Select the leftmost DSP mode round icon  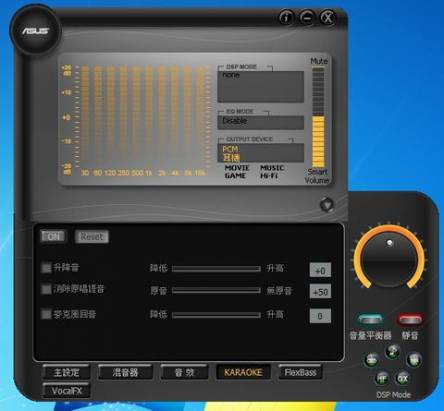[x=372, y=360]
